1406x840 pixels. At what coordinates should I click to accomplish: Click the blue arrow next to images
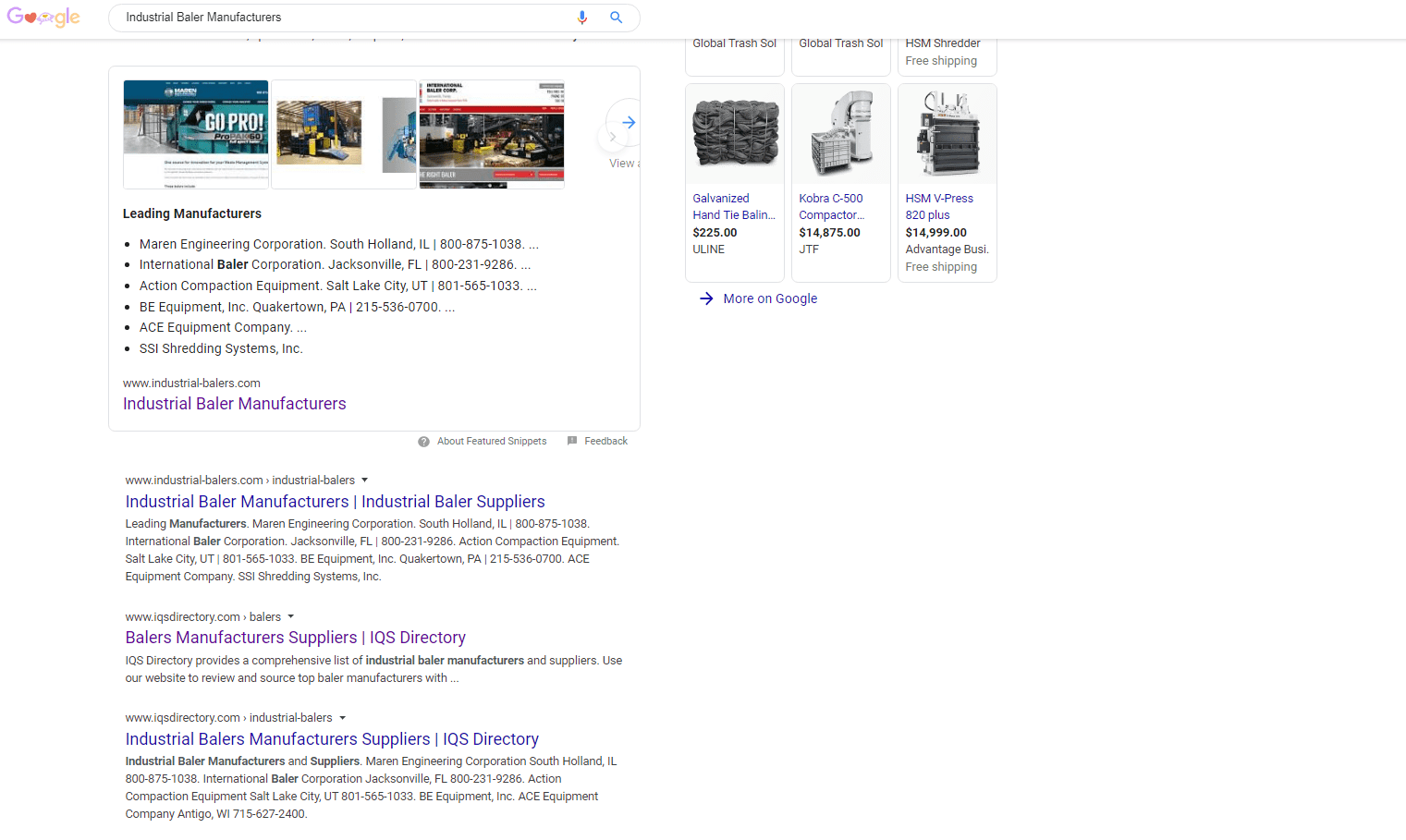[x=629, y=122]
